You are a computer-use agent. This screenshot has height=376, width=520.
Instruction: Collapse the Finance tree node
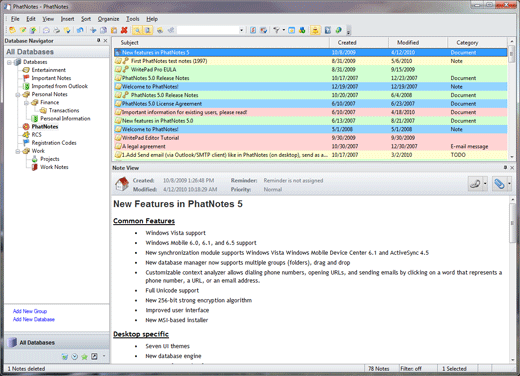[x=26, y=103]
